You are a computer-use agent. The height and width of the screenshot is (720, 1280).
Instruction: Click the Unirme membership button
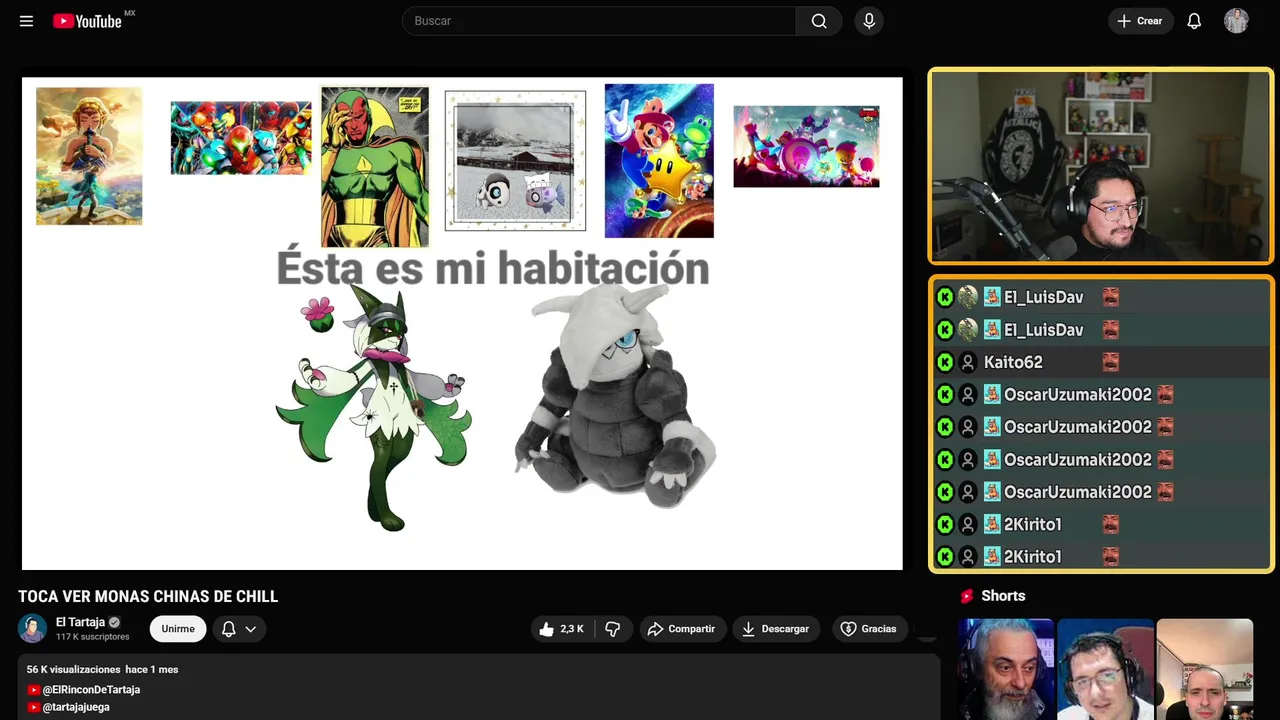(x=178, y=629)
